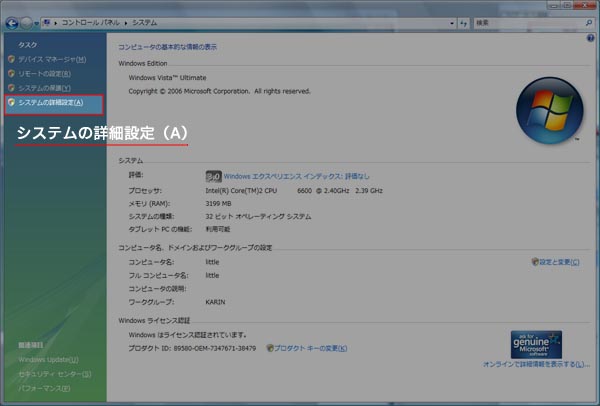
Task: Click プロダクト キーの変更(K) link
Action: (x=311, y=348)
